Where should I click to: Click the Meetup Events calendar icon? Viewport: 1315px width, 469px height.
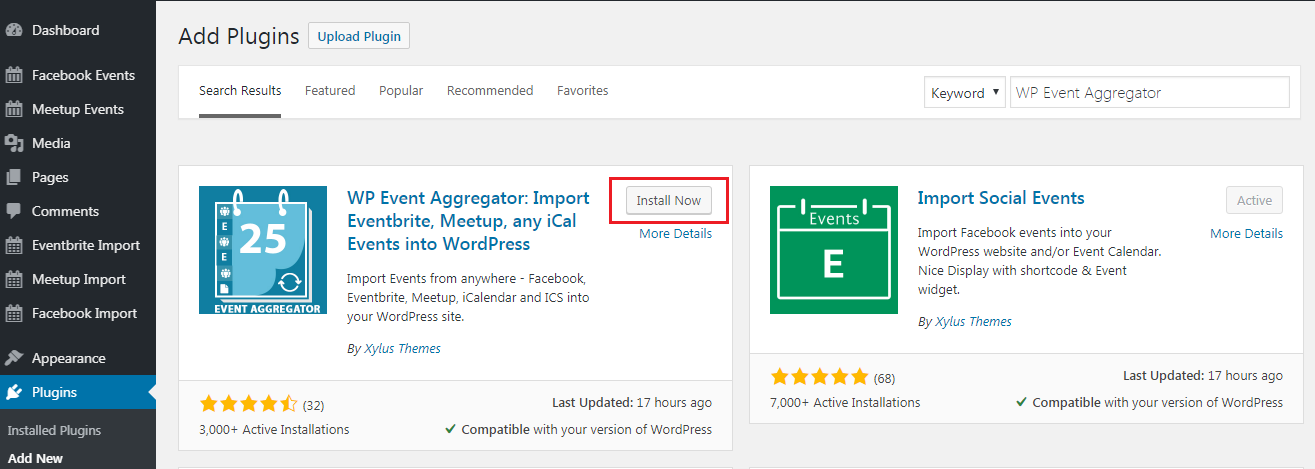point(14,109)
